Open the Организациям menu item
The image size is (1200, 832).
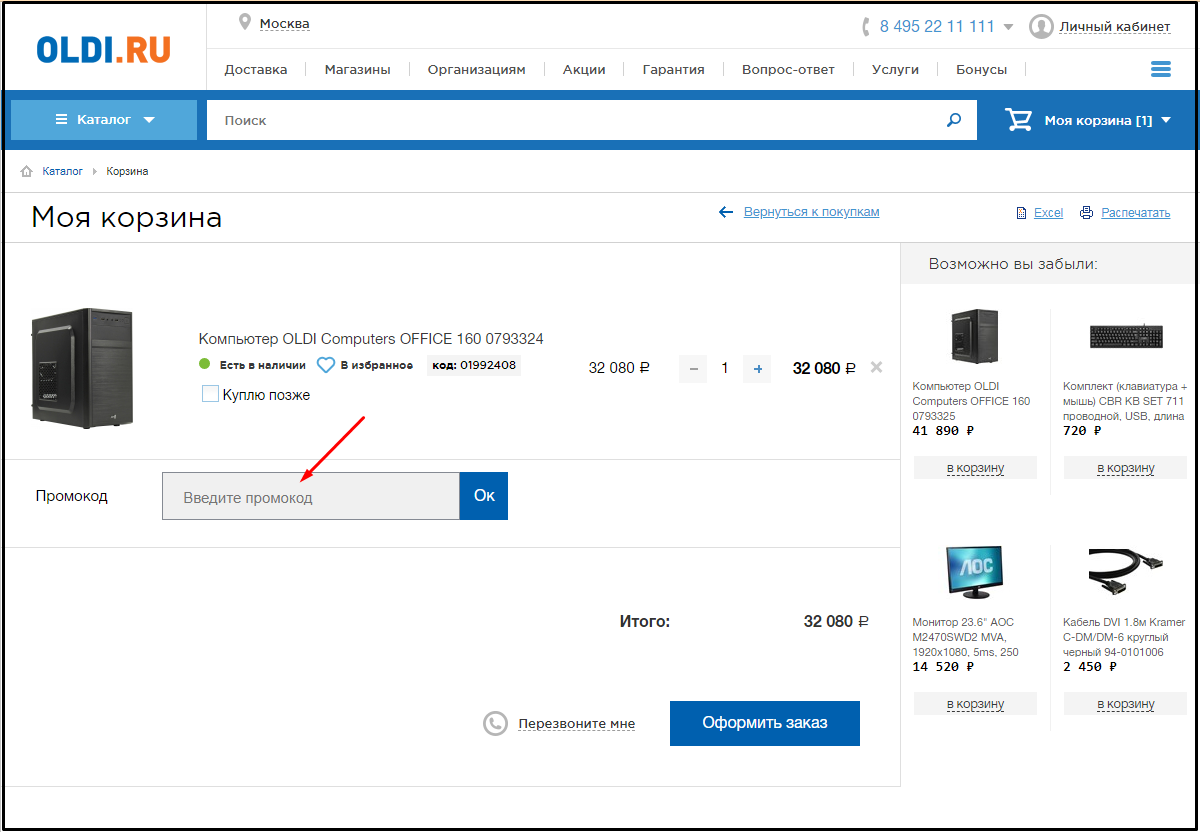tap(476, 69)
